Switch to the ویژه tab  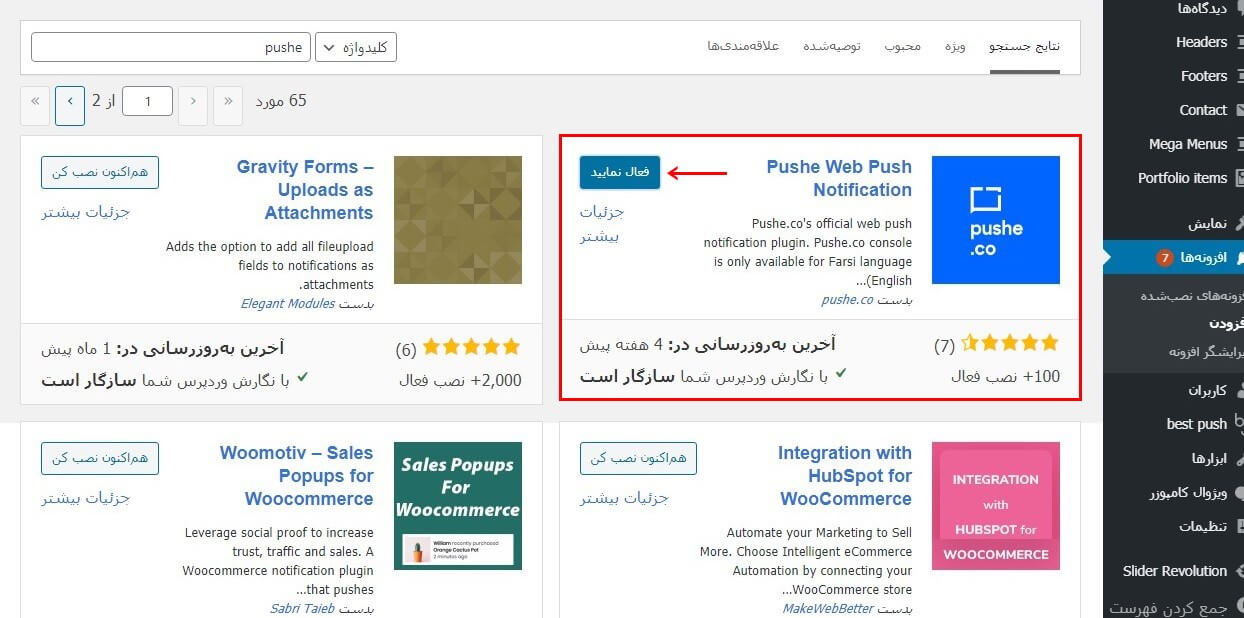click(955, 47)
